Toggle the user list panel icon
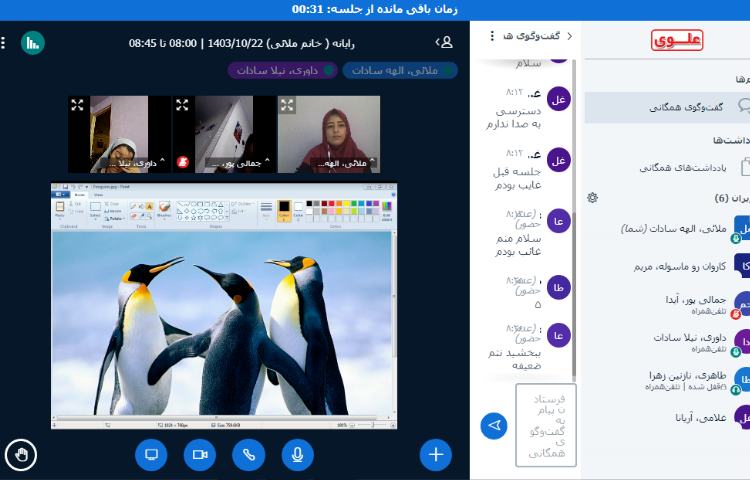Image resolution: width=750 pixels, height=480 pixels. click(x=444, y=43)
